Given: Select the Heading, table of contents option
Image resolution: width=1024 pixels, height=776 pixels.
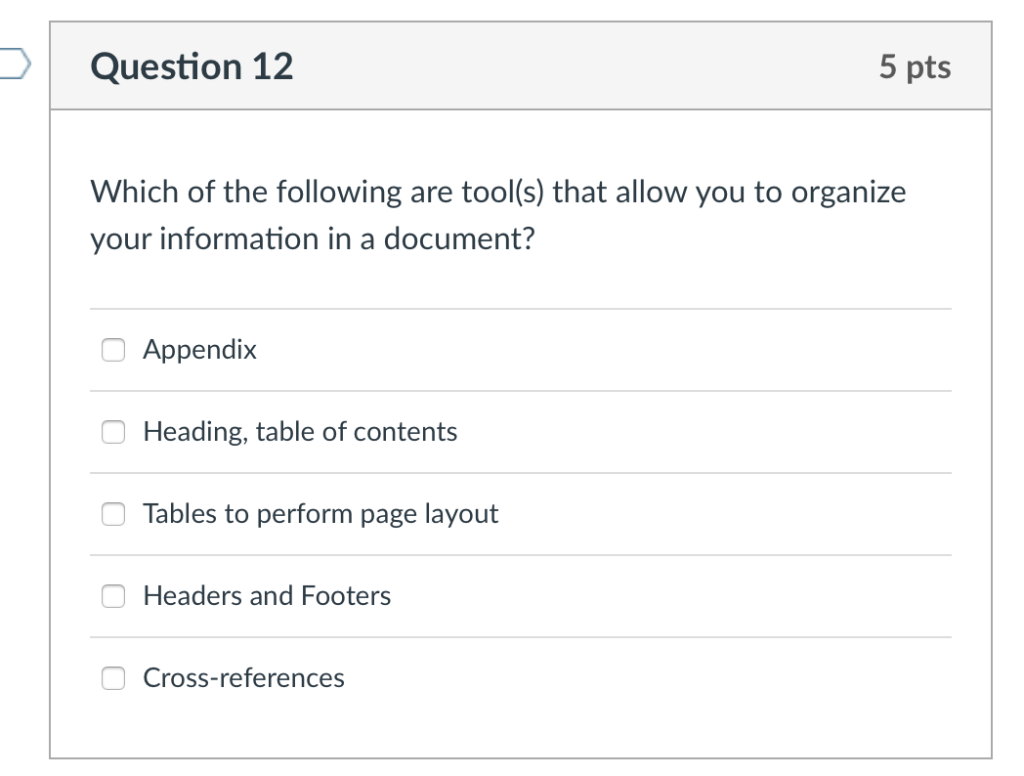Looking at the screenshot, I should point(113,431).
